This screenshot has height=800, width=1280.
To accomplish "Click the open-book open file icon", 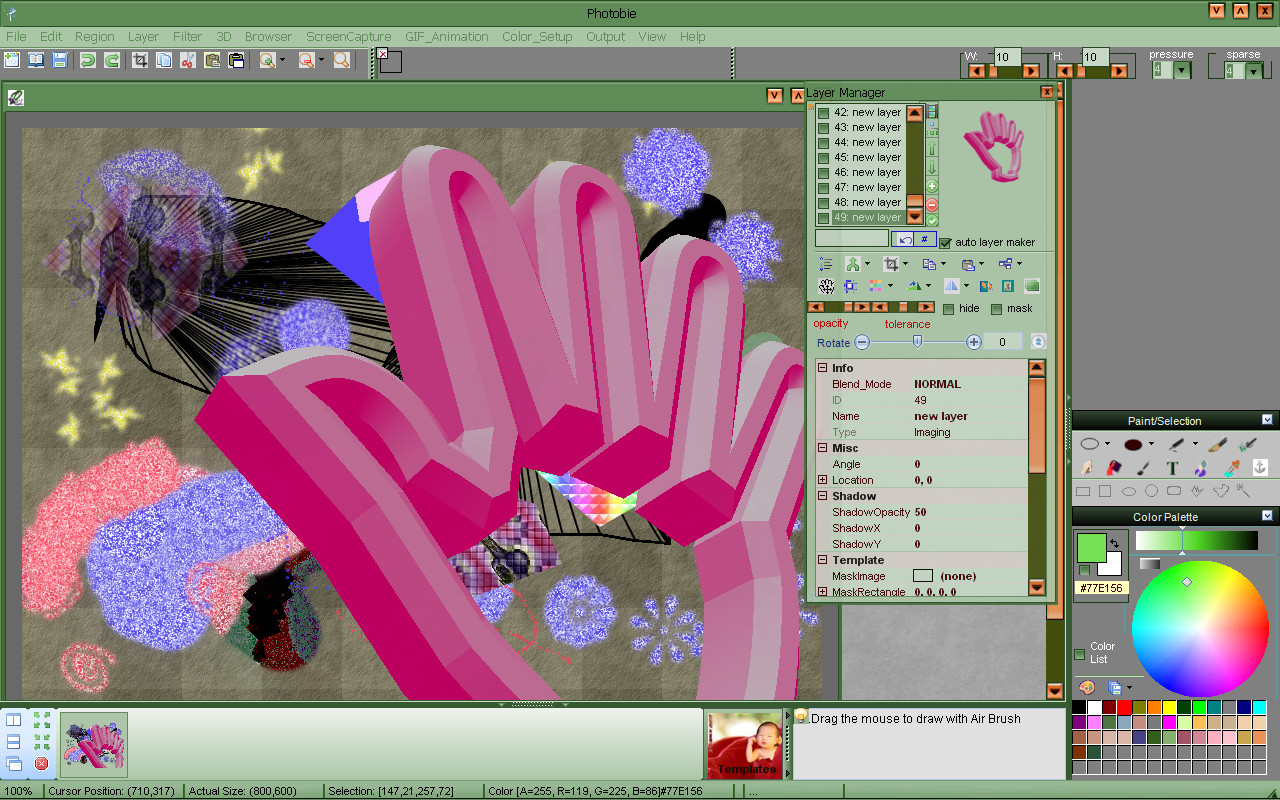I will point(36,60).
